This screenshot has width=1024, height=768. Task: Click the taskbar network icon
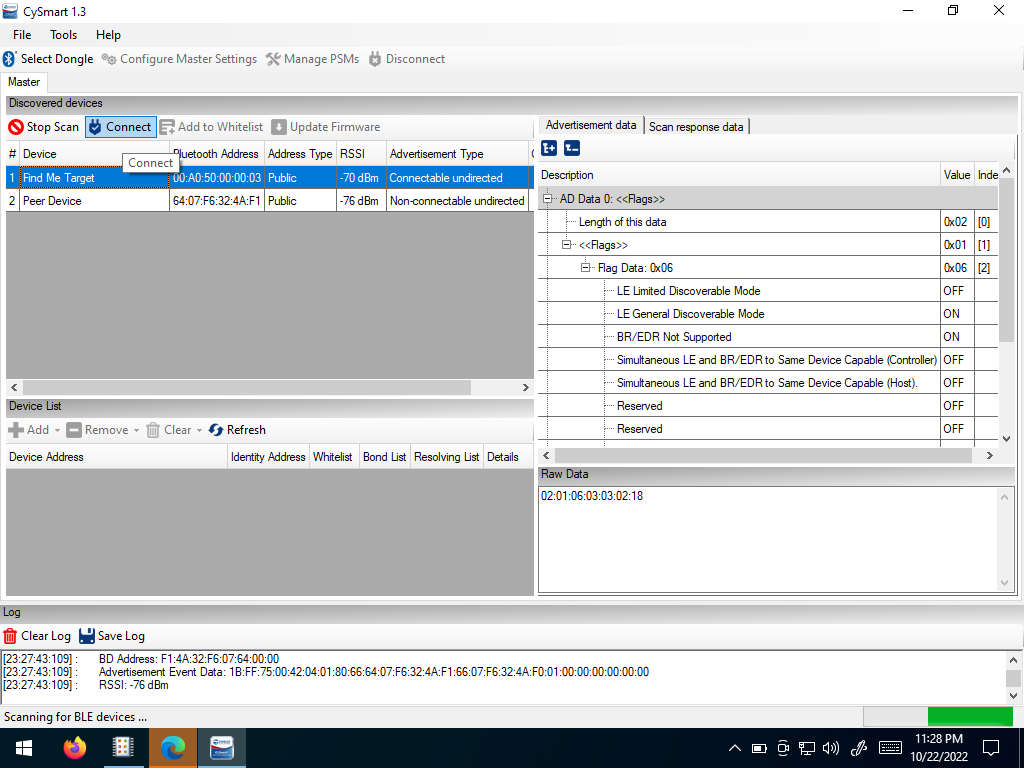(x=807, y=748)
